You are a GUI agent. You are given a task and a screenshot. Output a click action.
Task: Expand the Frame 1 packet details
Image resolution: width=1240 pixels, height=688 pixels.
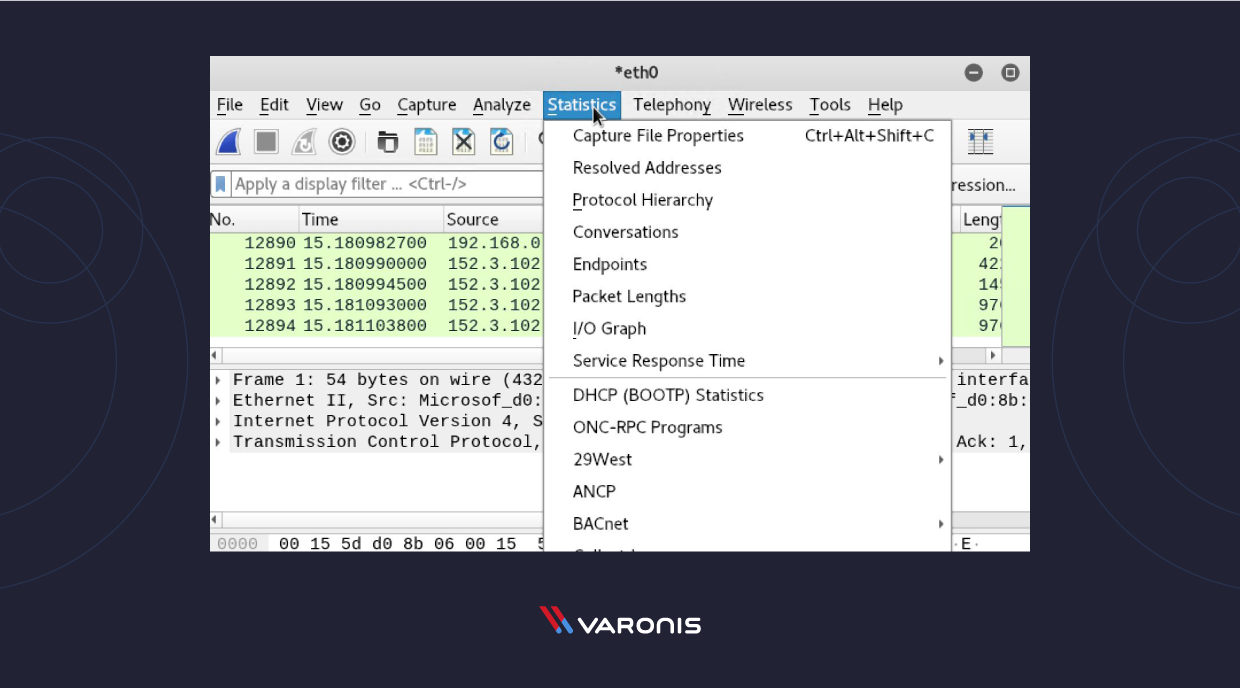218,379
